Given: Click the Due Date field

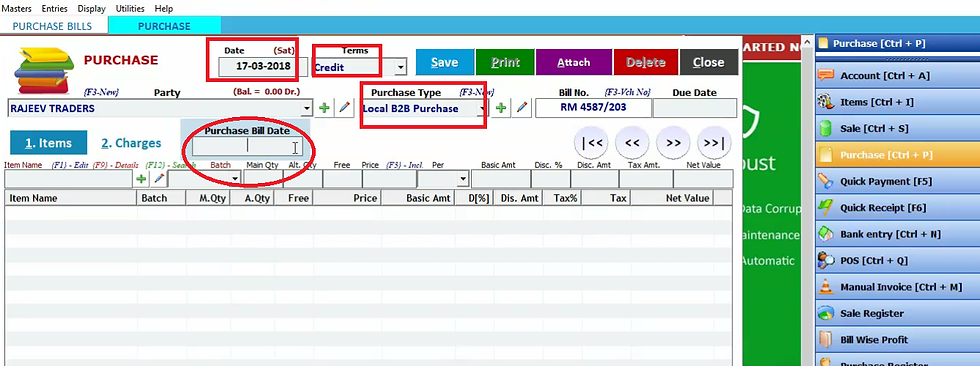Looking at the screenshot, I should tap(695, 108).
